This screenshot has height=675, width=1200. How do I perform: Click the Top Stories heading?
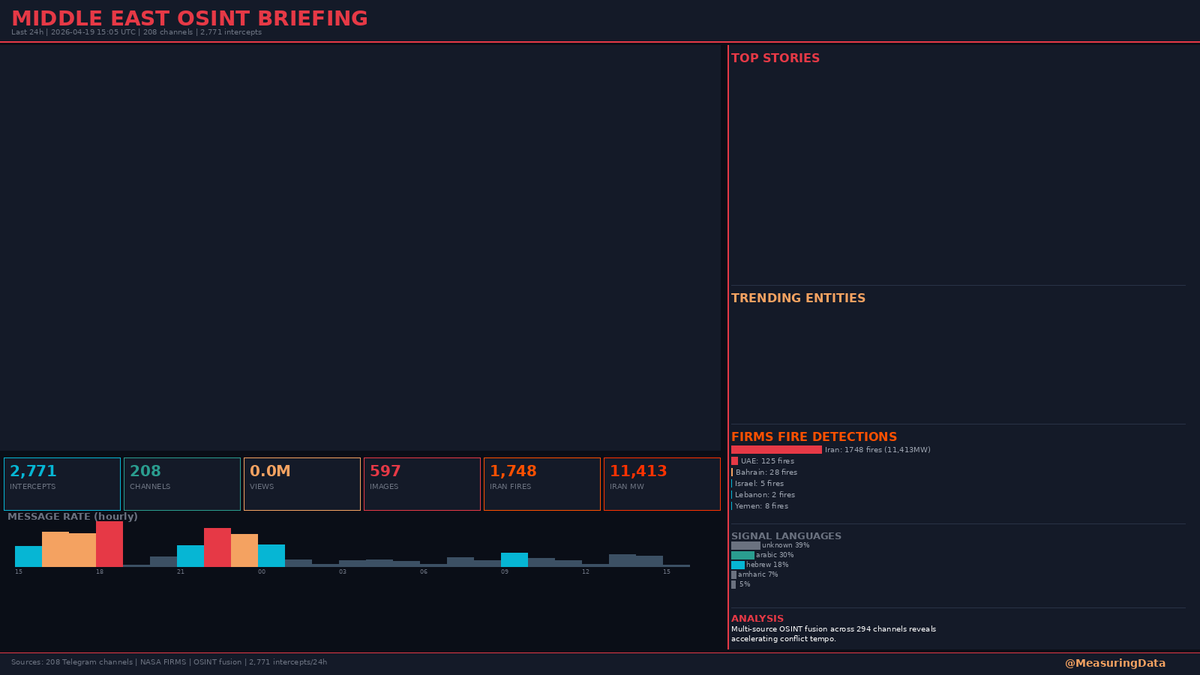point(775,58)
